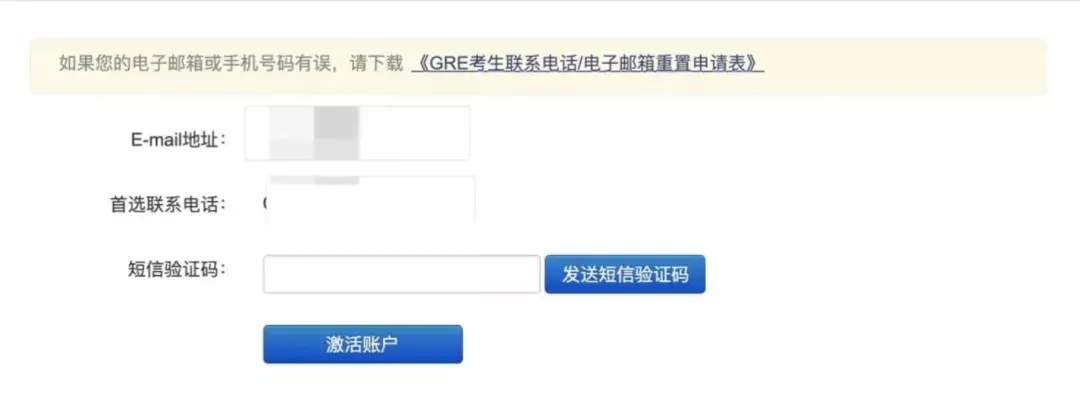The width and height of the screenshot is (1080, 410).
Task: Click the yellow notice banner background
Action: coord(902,66)
